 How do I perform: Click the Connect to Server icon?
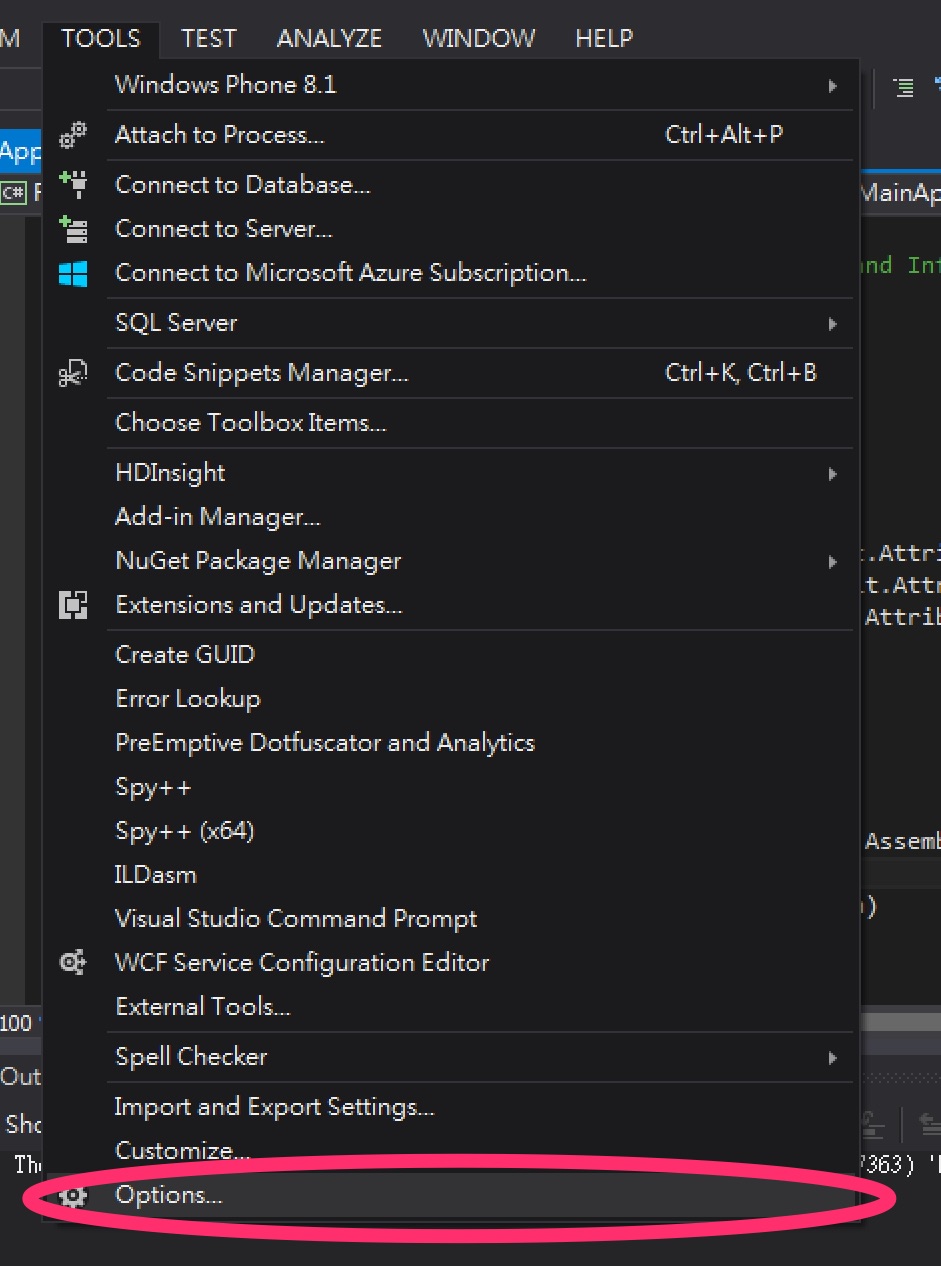tap(73, 229)
